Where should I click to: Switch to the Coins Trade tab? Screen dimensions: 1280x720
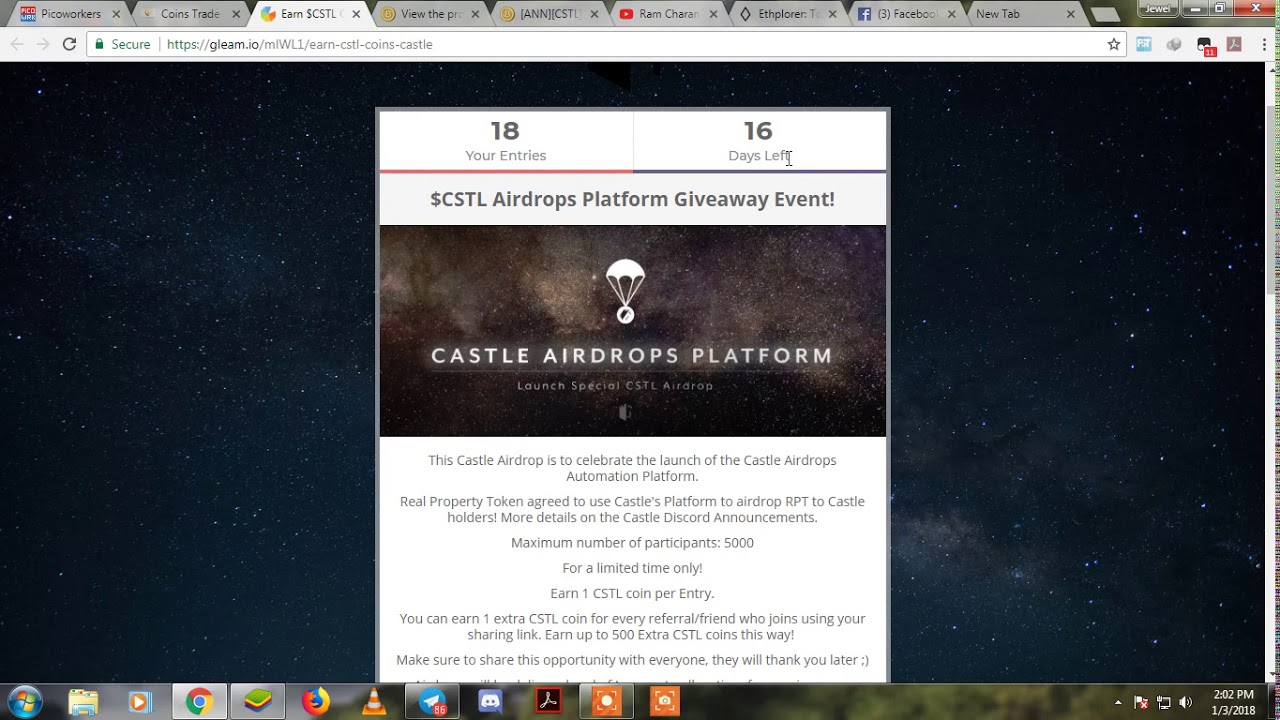tap(189, 14)
